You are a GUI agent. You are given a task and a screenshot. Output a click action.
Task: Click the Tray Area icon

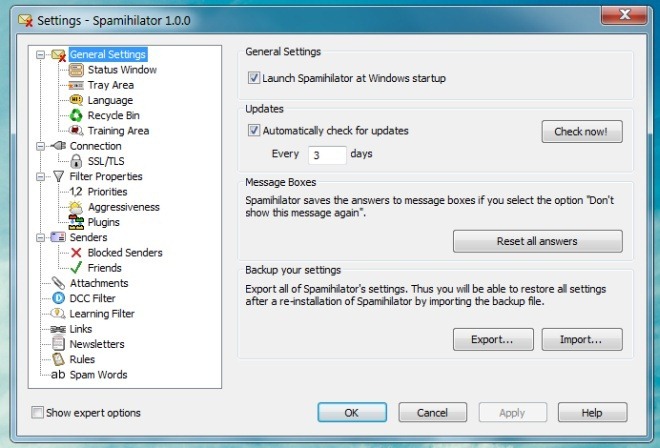pos(76,85)
